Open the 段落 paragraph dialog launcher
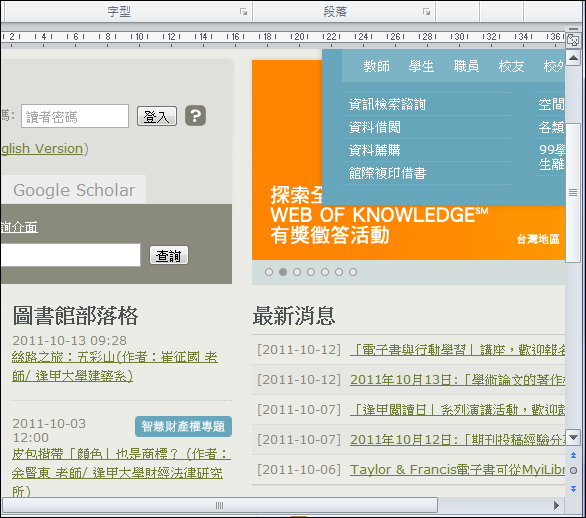This screenshot has width=586, height=518. [x=426, y=12]
